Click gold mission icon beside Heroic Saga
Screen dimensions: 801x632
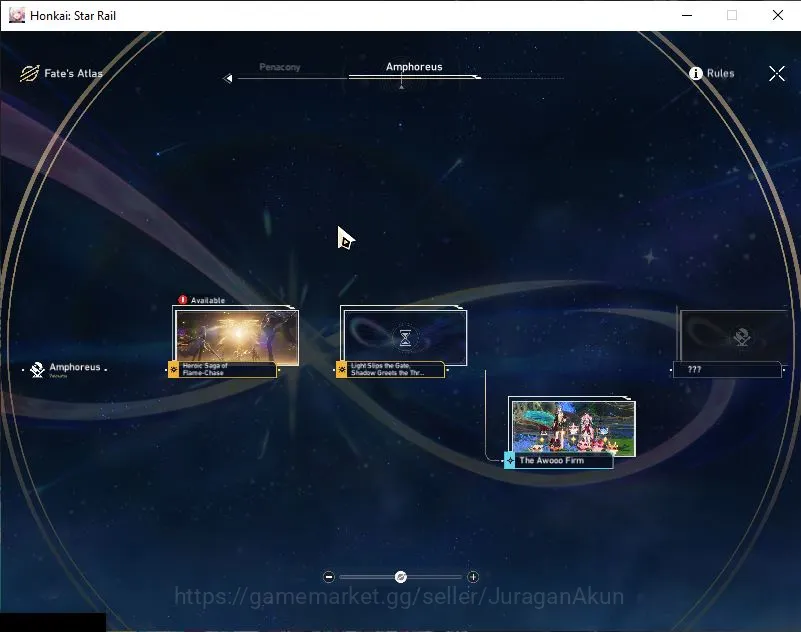click(x=173, y=369)
